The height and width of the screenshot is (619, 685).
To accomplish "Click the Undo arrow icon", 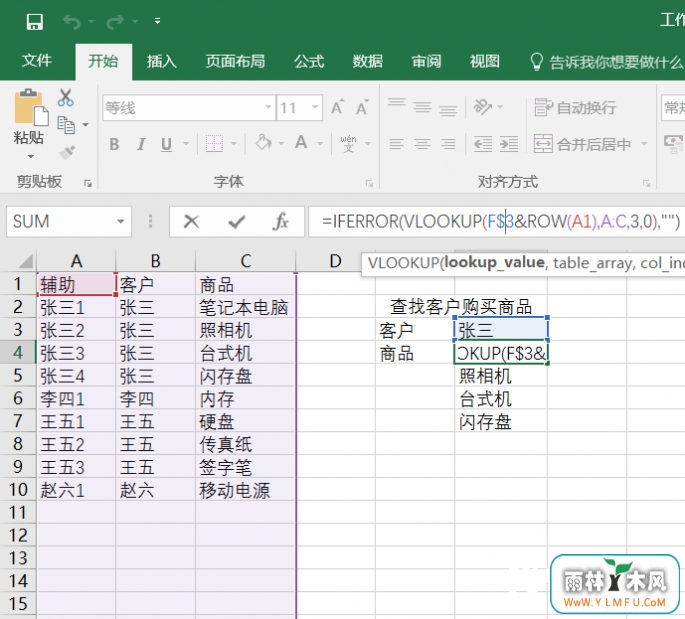I will [x=72, y=21].
